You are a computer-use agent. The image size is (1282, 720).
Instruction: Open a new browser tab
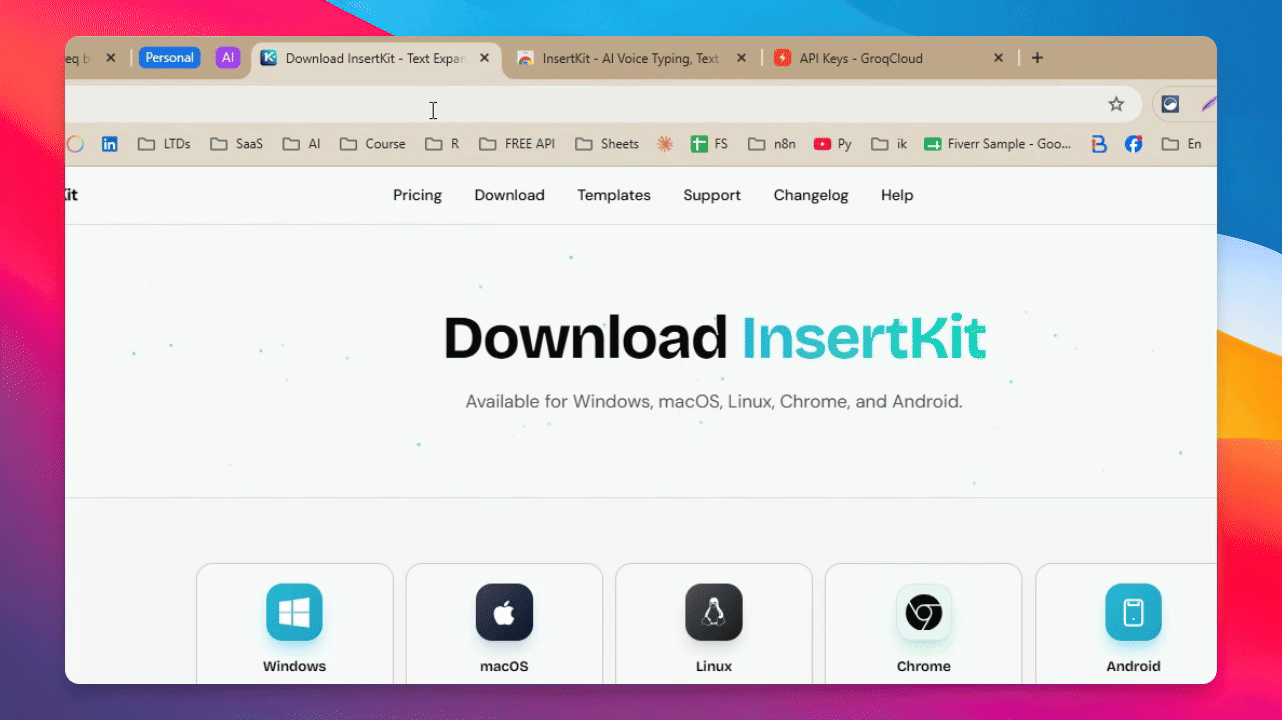(1037, 58)
